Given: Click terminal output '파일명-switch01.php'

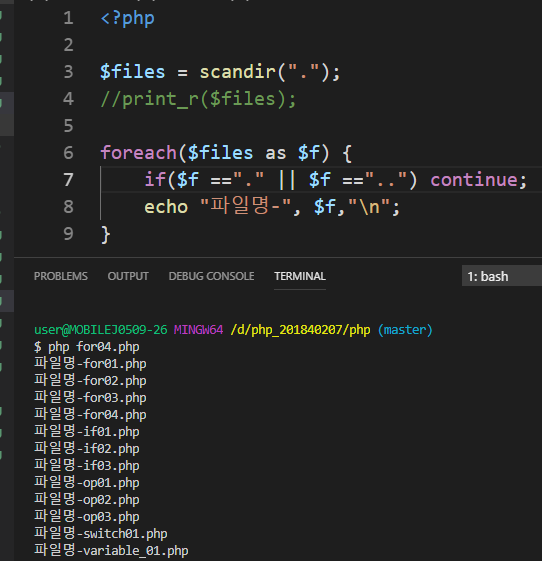Looking at the screenshot, I should [x=101, y=533].
